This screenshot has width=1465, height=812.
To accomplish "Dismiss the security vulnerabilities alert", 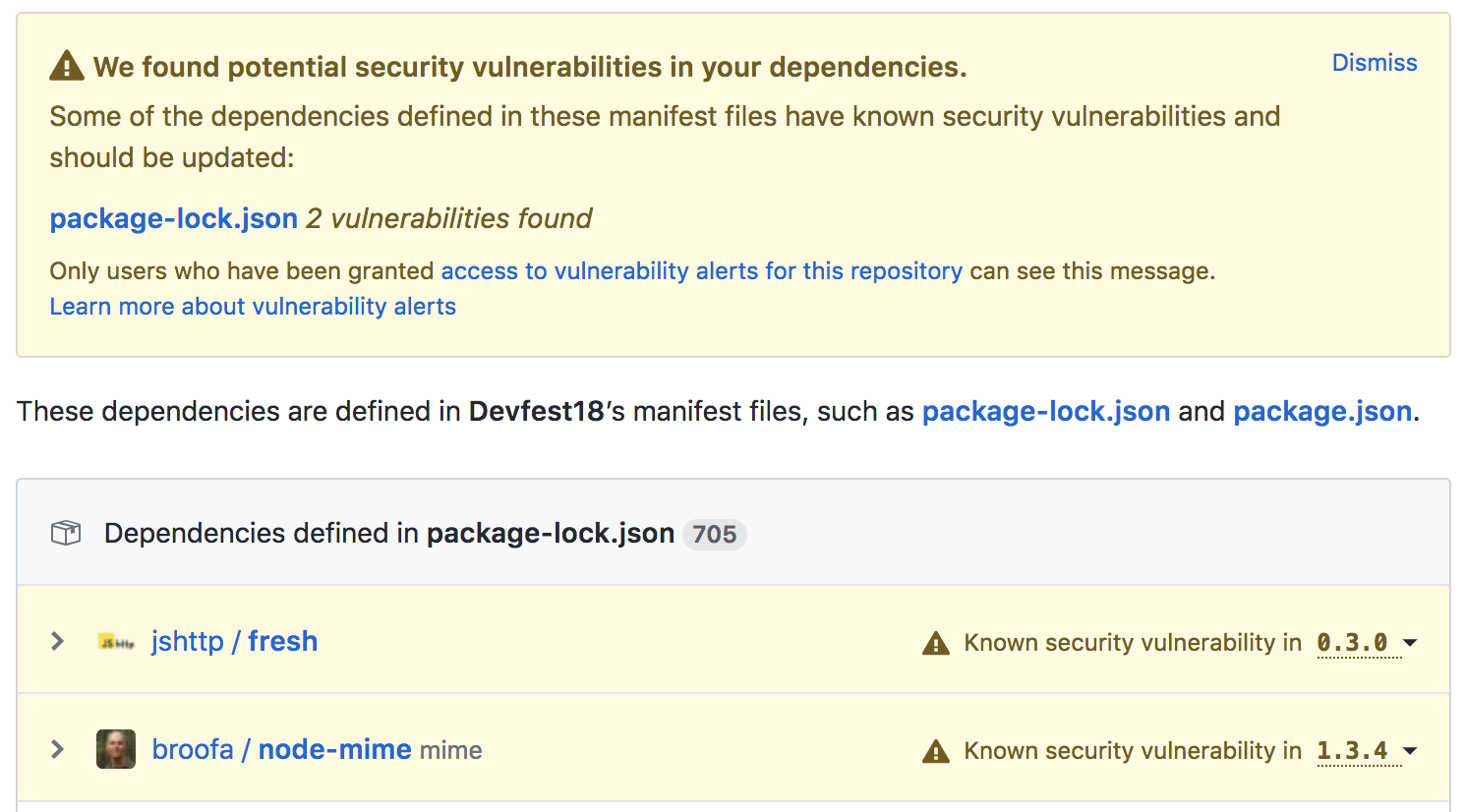I will 1374,63.
